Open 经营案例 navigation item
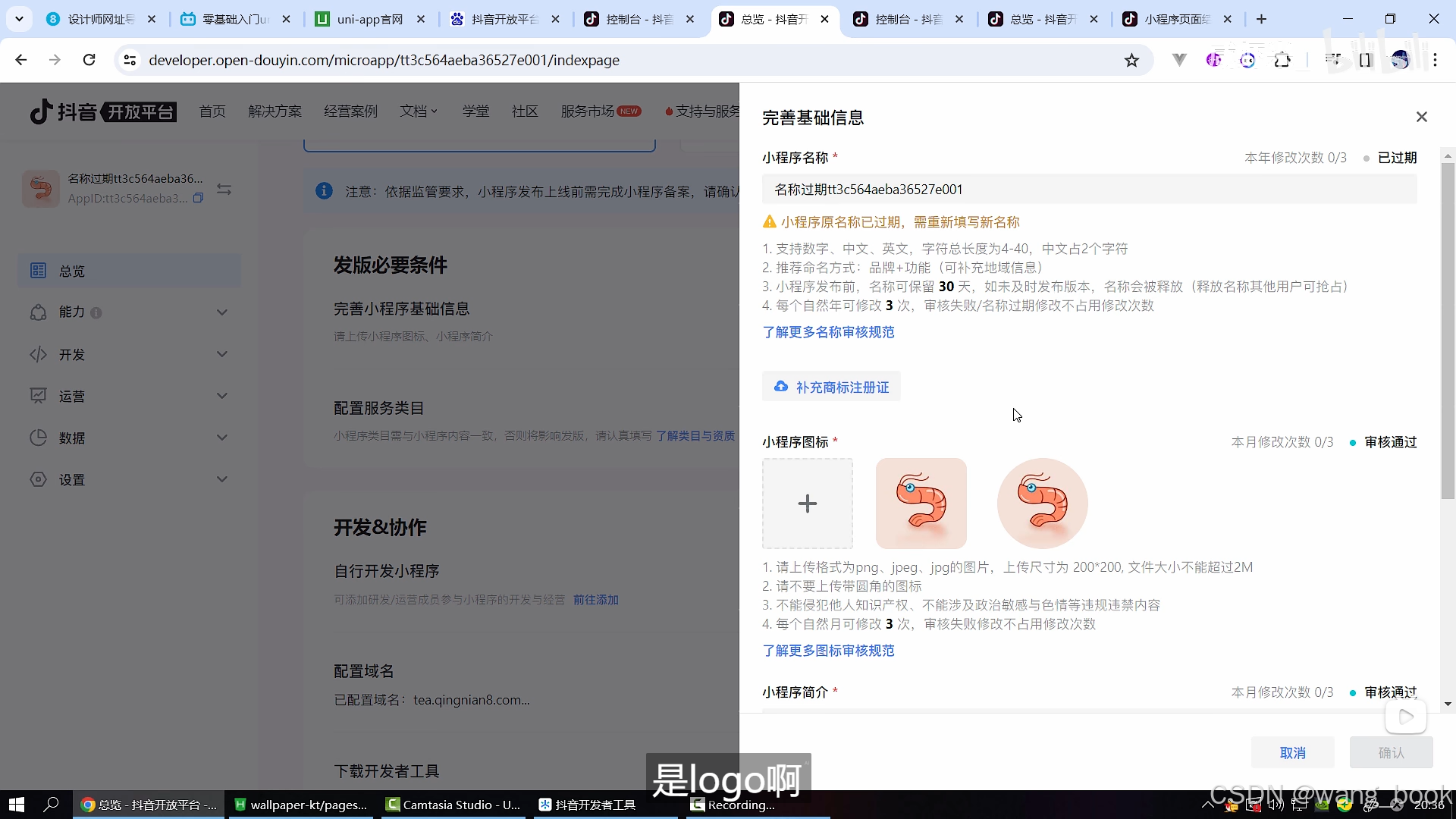 (350, 111)
